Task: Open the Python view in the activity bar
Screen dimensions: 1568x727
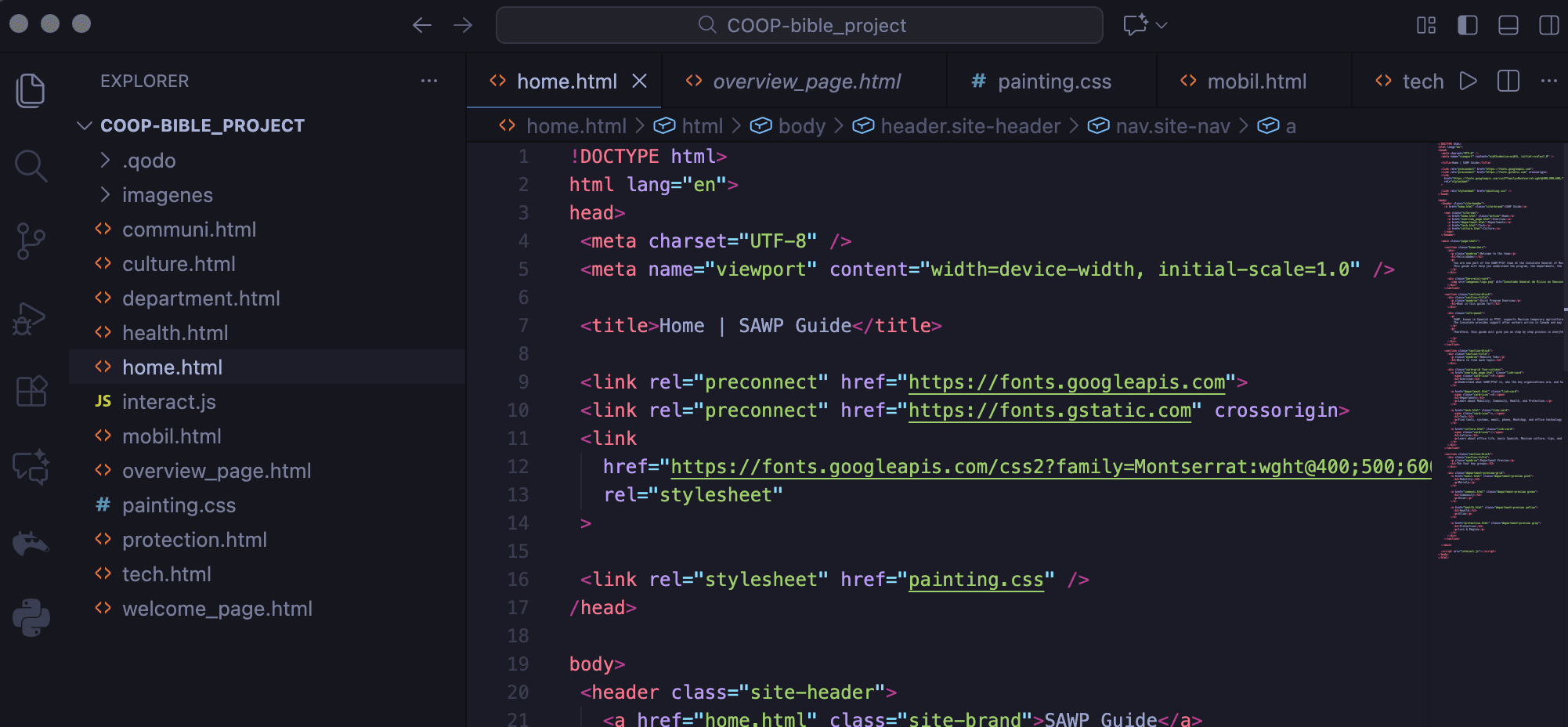Action: click(31, 617)
